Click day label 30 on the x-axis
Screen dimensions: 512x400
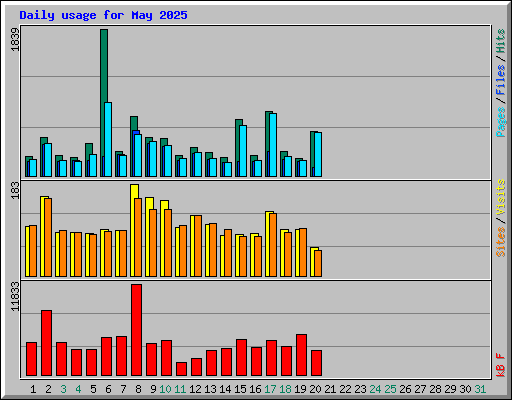pos(465,389)
